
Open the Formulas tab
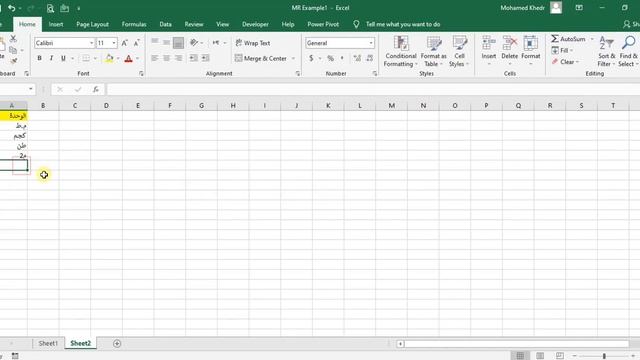[134, 24]
